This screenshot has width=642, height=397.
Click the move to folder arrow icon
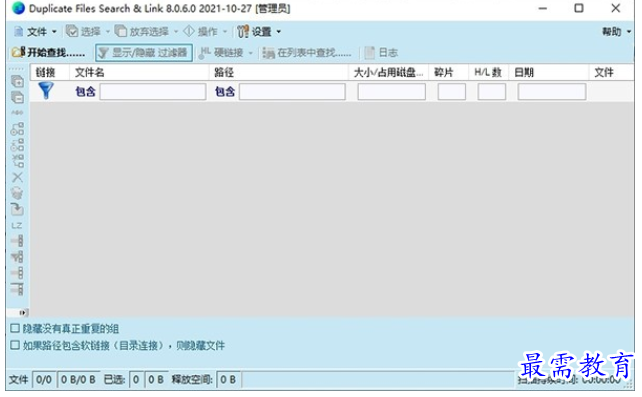tap(17, 209)
